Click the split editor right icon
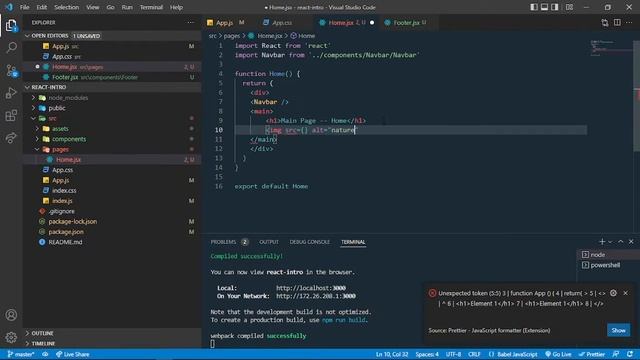The image size is (640, 360). point(617,22)
